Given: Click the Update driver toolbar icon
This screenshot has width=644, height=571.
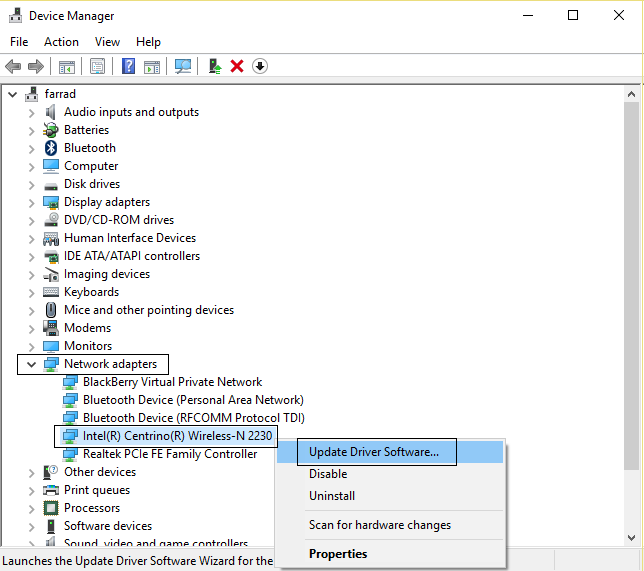Looking at the screenshot, I should point(214,66).
